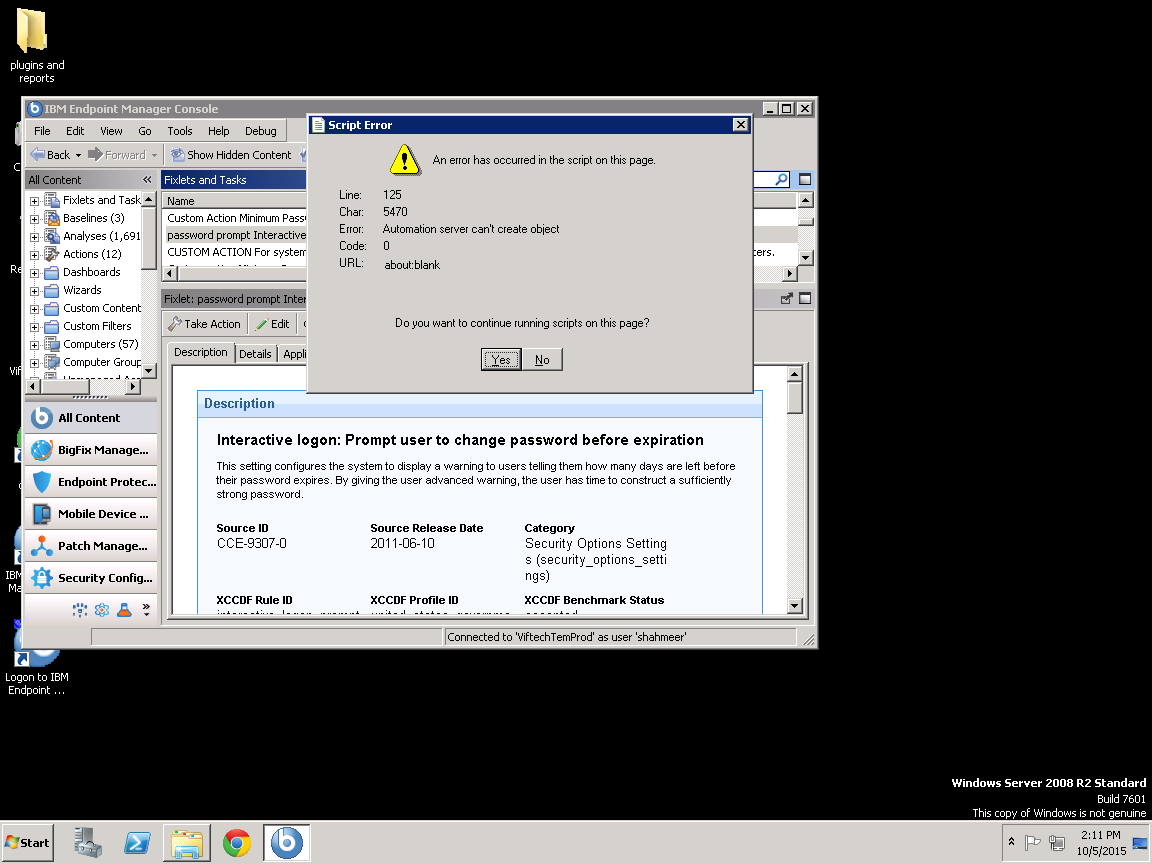Click the Take Action button
This screenshot has height=864, width=1152.
pyautogui.click(x=204, y=324)
